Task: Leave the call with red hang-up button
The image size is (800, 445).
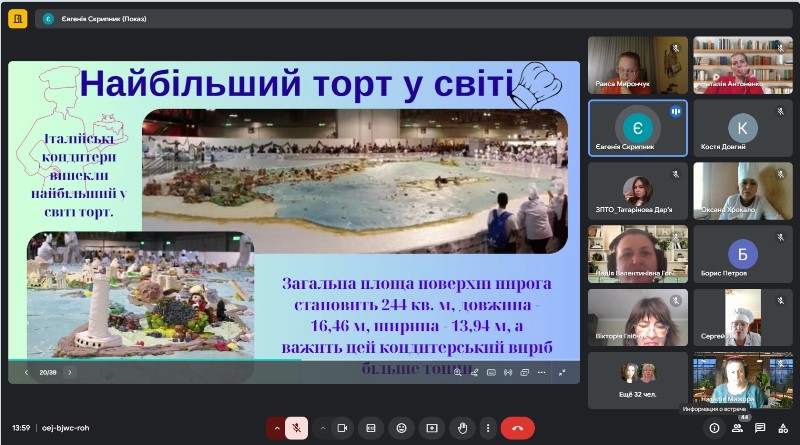Action: [517, 428]
